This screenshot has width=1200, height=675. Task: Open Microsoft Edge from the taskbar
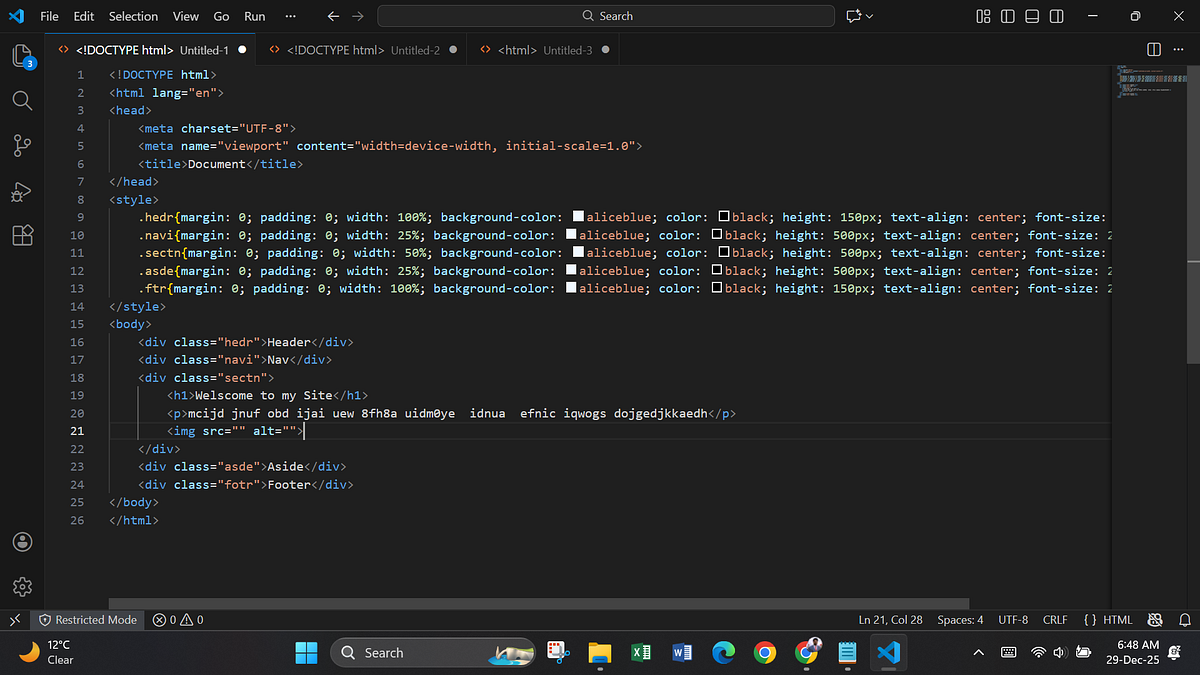[x=723, y=653]
